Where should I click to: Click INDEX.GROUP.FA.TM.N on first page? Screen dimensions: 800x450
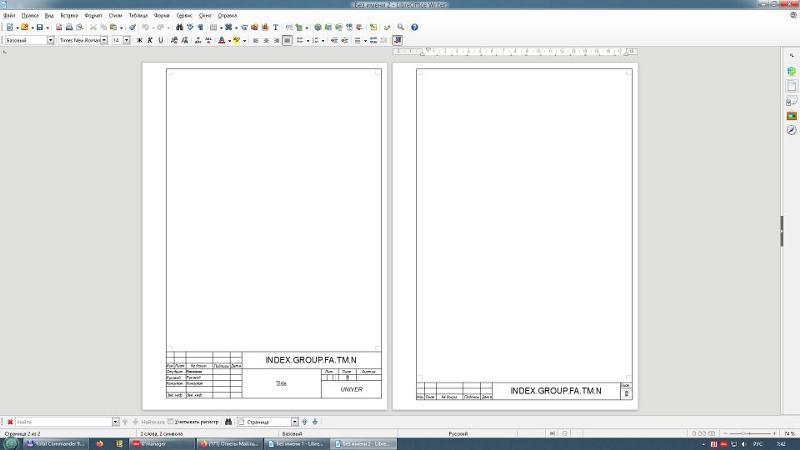click(x=311, y=360)
